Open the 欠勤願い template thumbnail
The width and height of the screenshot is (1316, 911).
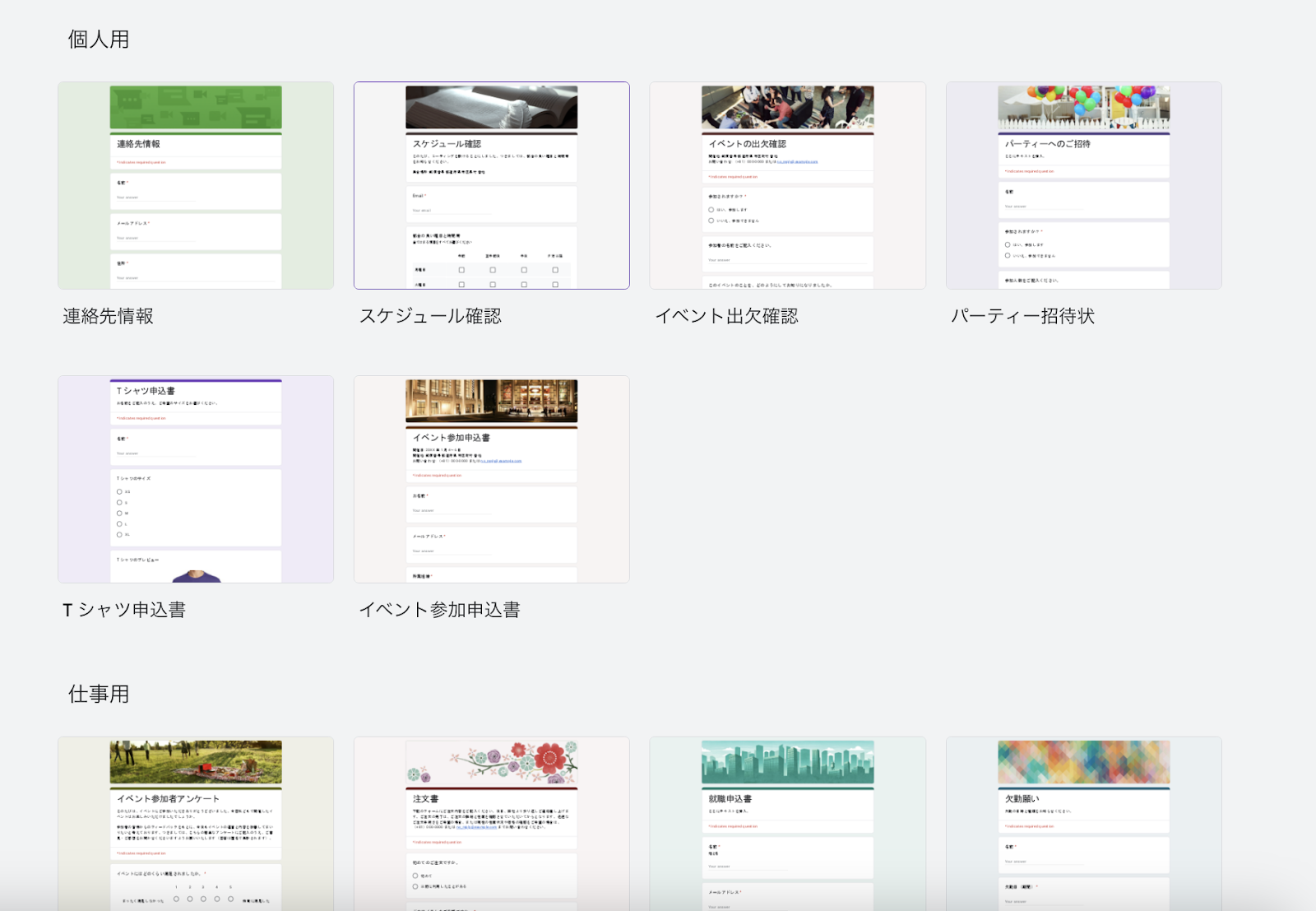point(1083,823)
